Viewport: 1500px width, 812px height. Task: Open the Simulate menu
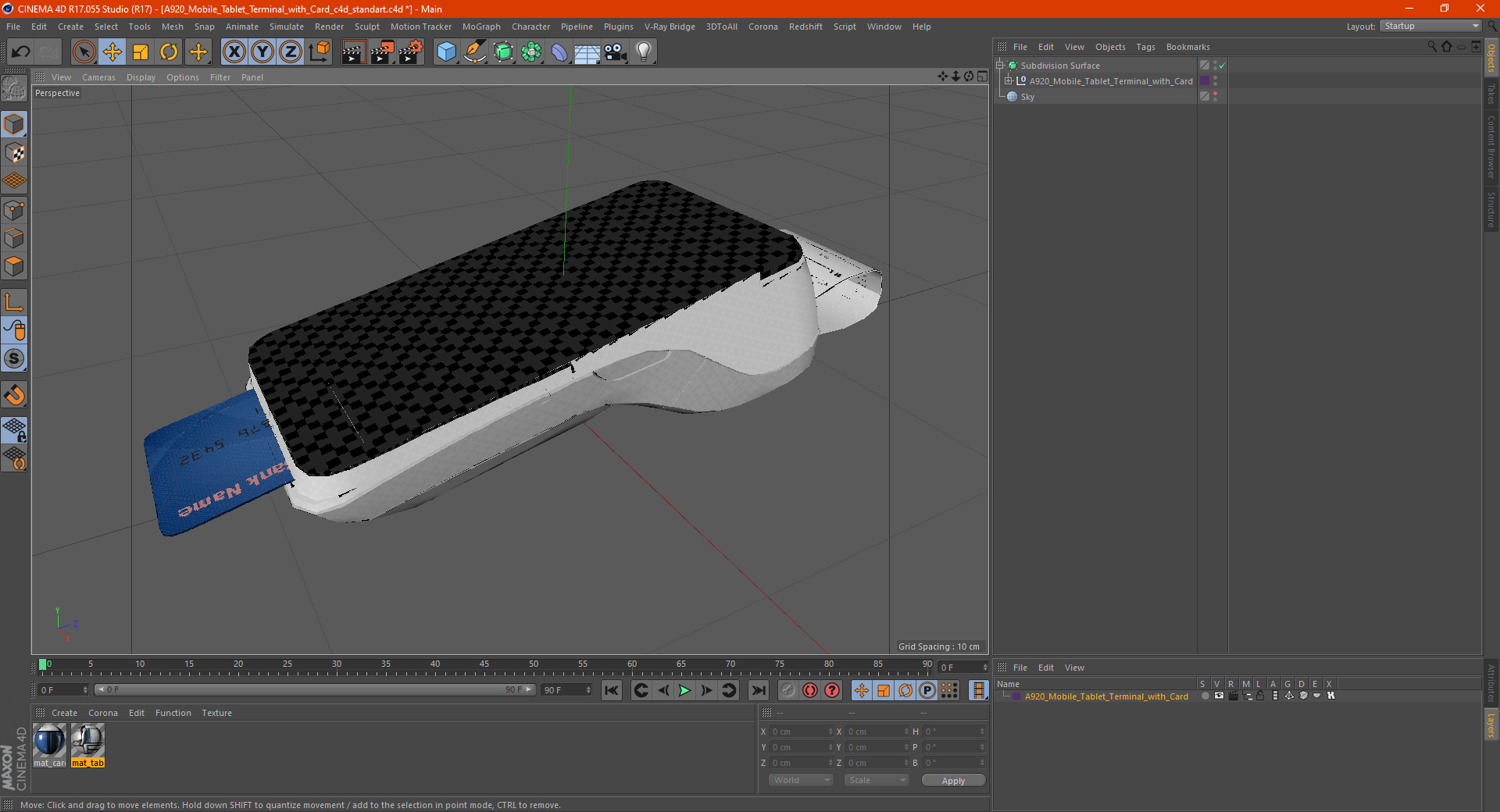[x=287, y=27]
